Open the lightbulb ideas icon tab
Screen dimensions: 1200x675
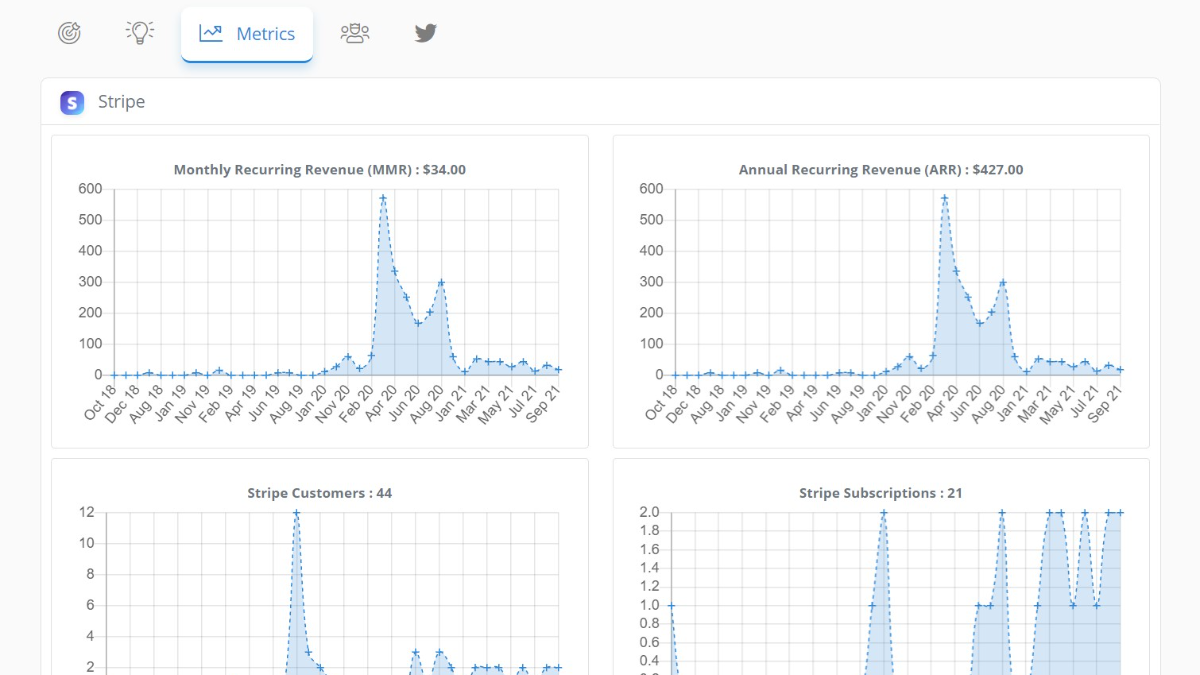pyautogui.click(x=140, y=33)
